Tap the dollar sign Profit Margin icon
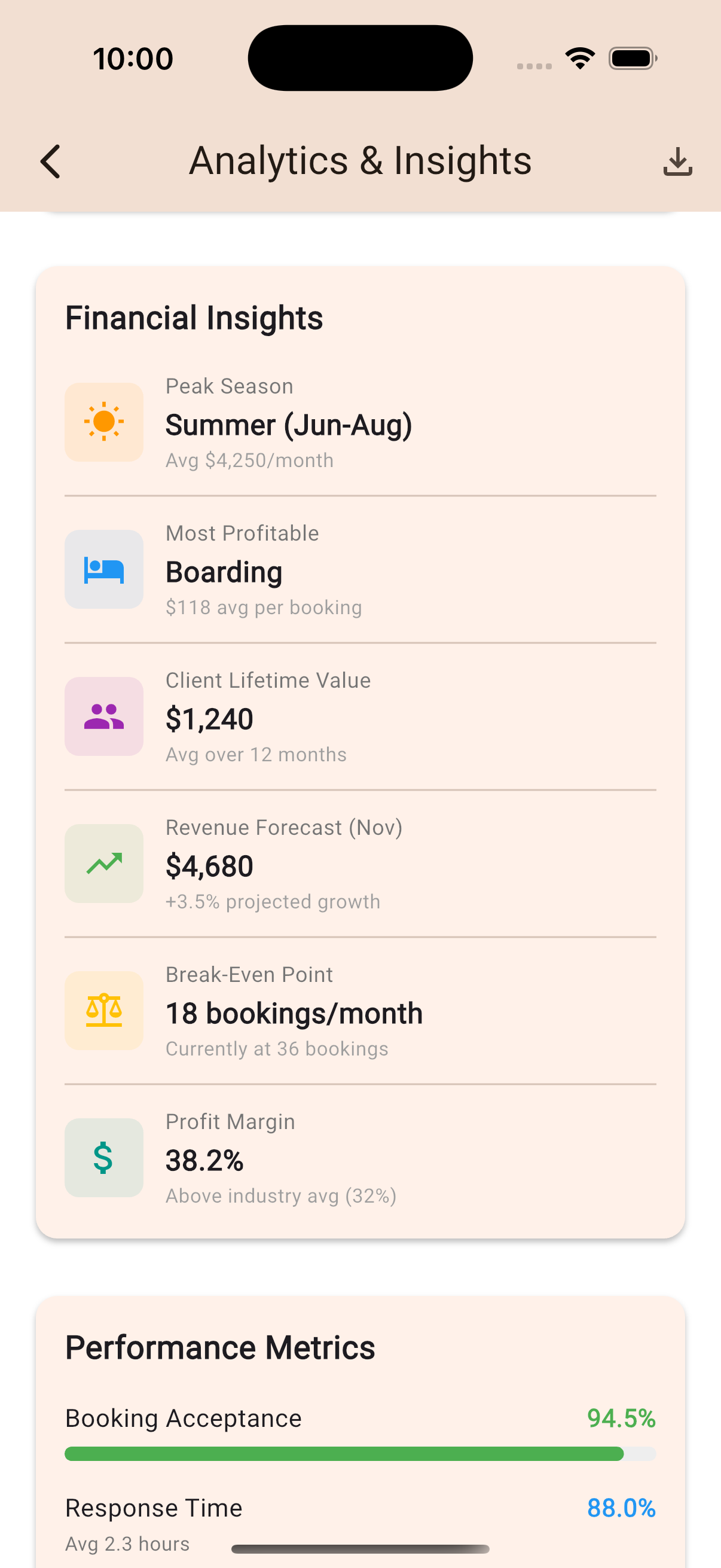Image resolution: width=721 pixels, height=1568 pixels. pyautogui.click(x=104, y=1158)
